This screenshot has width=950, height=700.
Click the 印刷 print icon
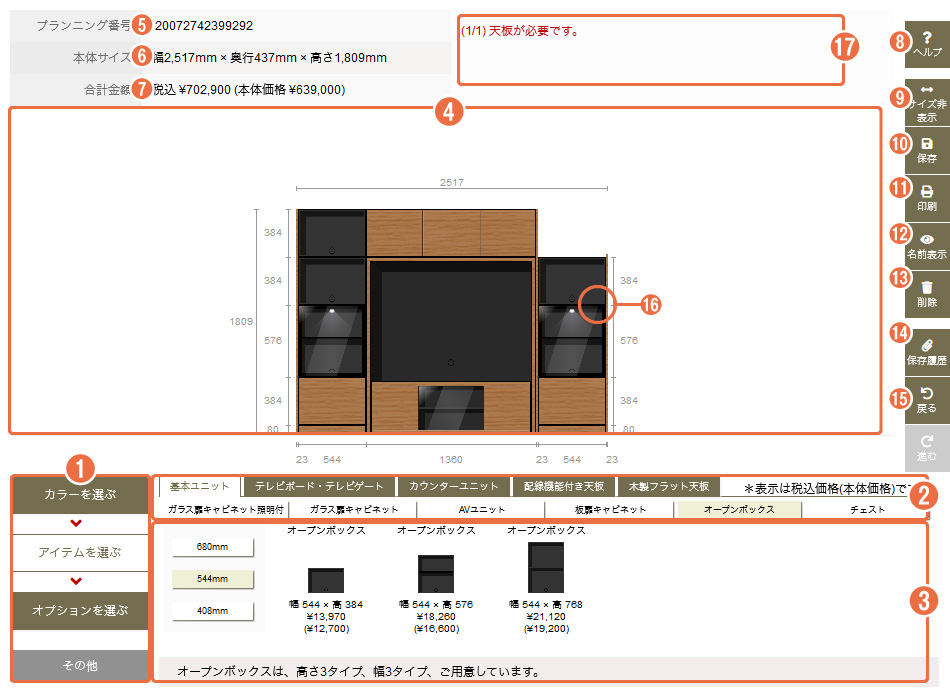tap(927, 198)
